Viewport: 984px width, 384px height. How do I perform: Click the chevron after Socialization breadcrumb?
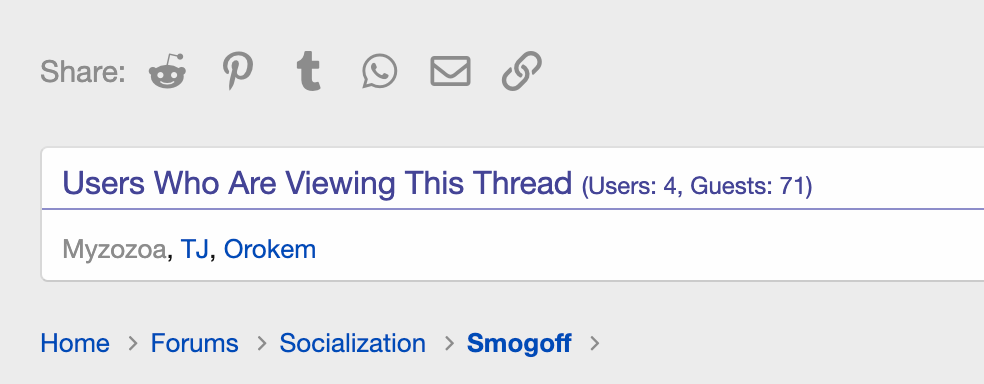449,343
